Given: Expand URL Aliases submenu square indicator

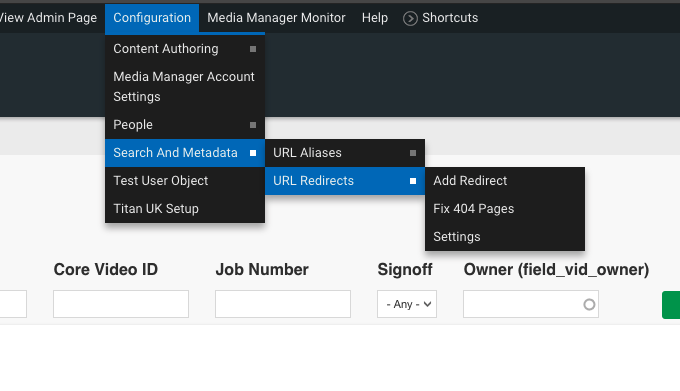Looking at the screenshot, I should pos(413,153).
